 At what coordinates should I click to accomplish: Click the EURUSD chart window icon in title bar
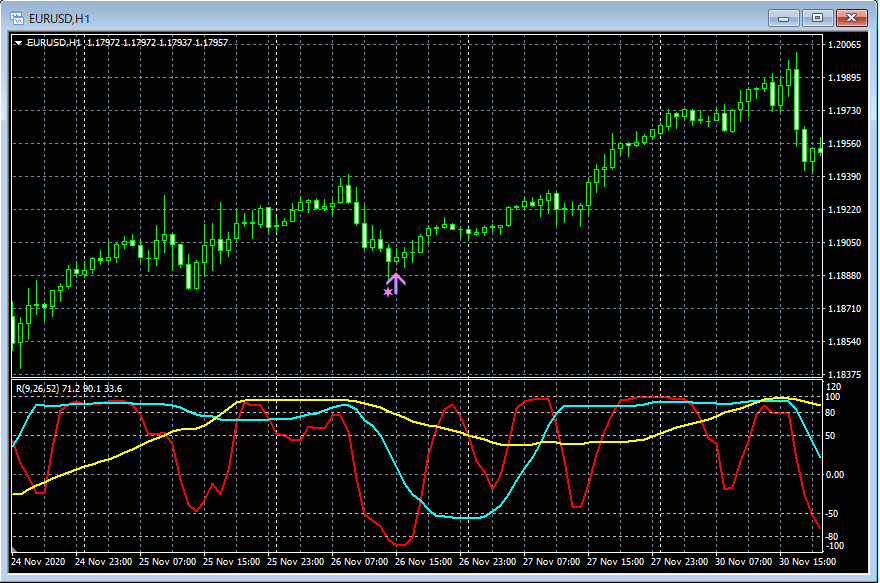(17, 17)
